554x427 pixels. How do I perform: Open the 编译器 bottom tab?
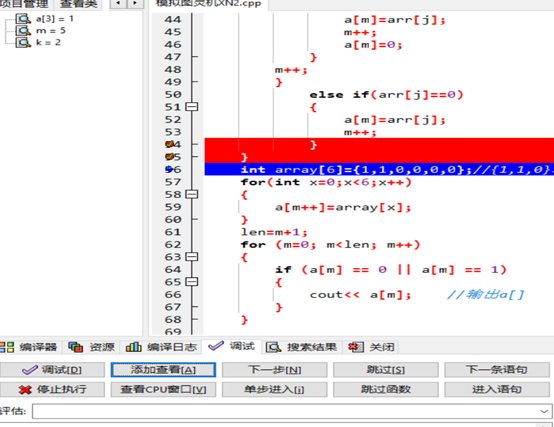click(29, 347)
